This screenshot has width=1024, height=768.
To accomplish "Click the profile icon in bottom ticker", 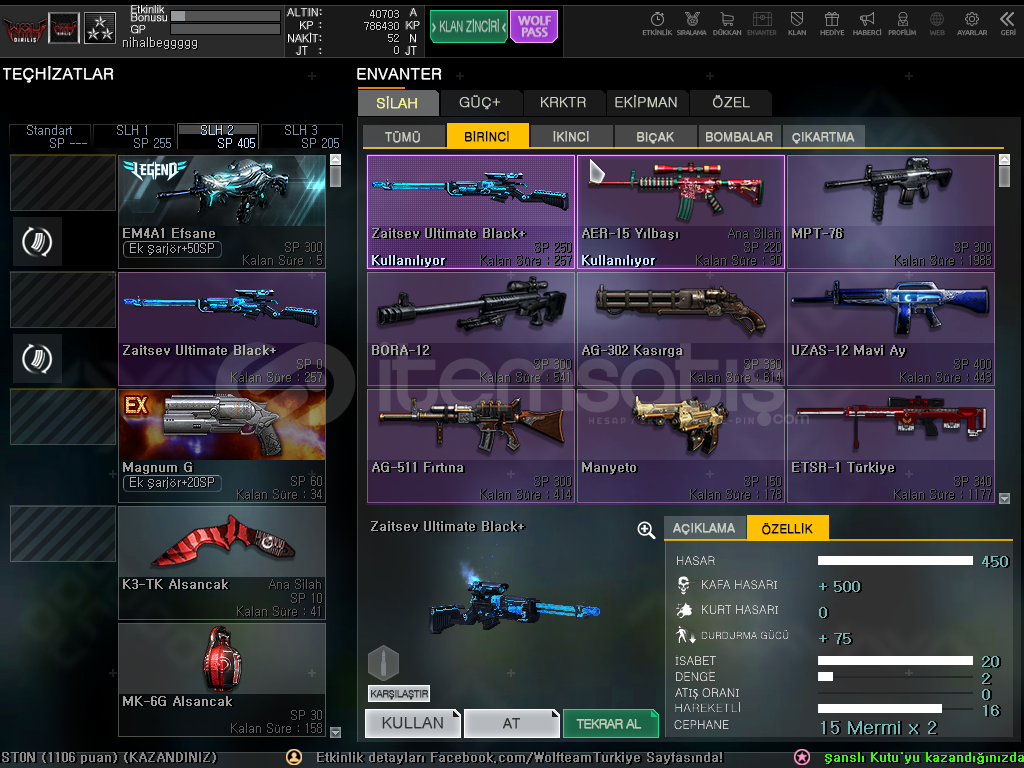I will (x=294, y=758).
